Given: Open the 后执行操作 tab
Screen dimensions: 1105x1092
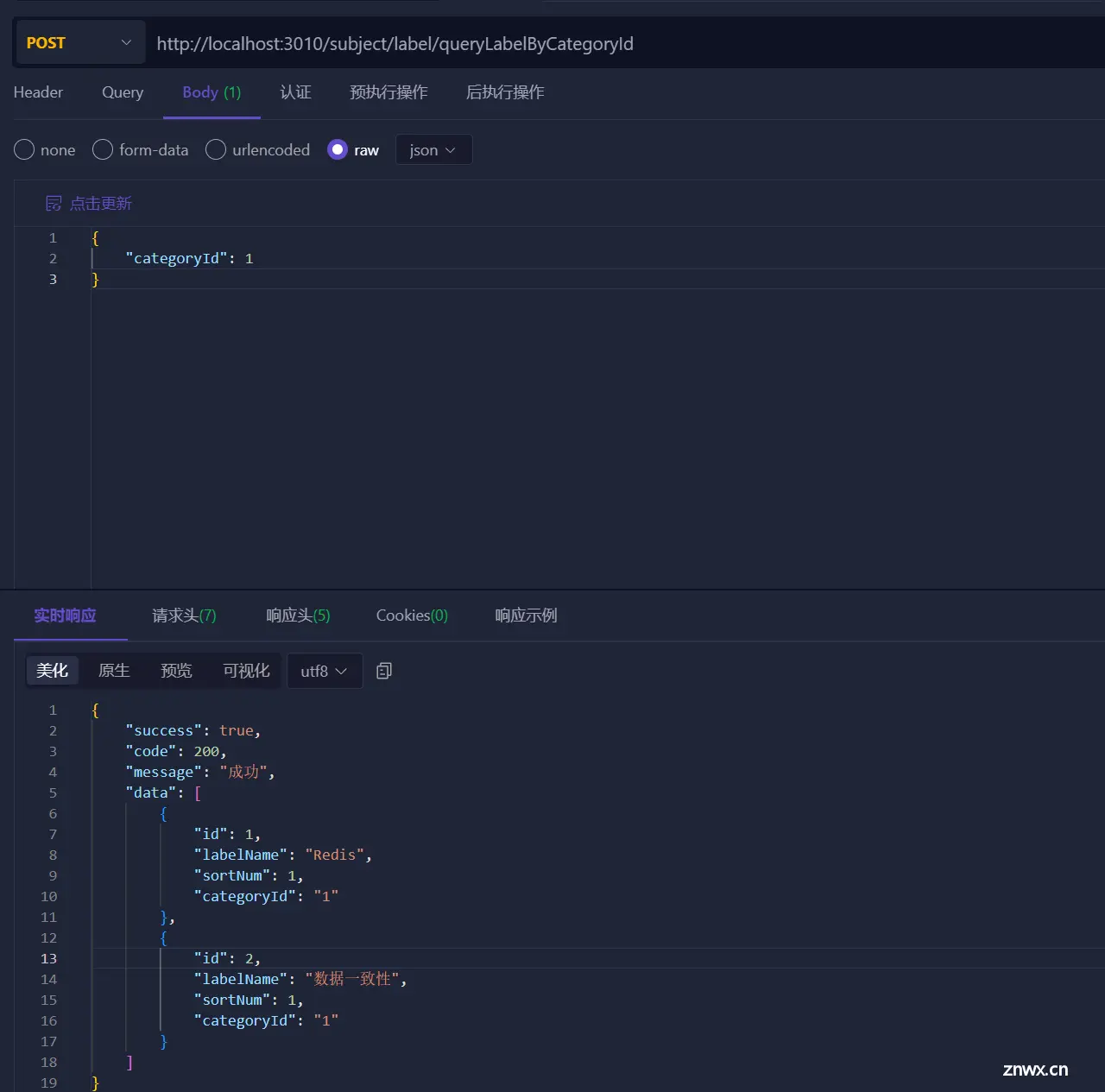Looking at the screenshot, I should pyautogui.click(x=505, y=92).
